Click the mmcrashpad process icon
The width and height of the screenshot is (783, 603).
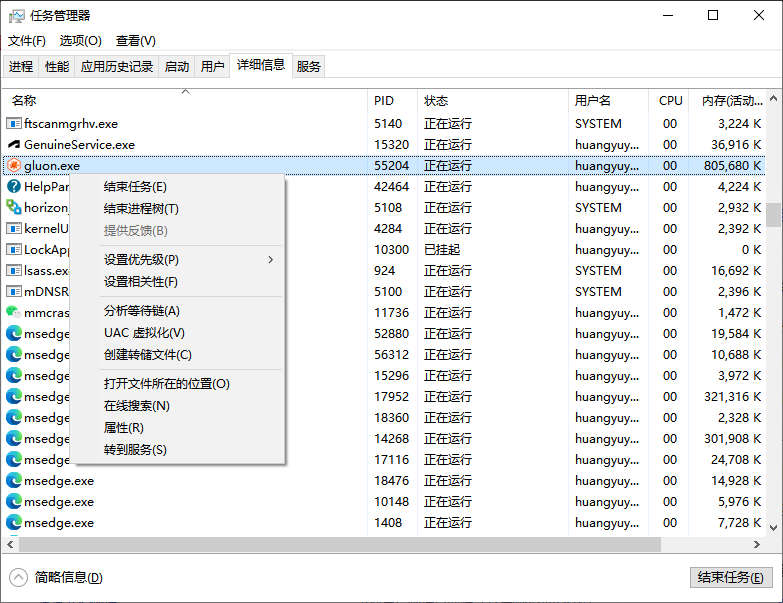coord(14,313)
